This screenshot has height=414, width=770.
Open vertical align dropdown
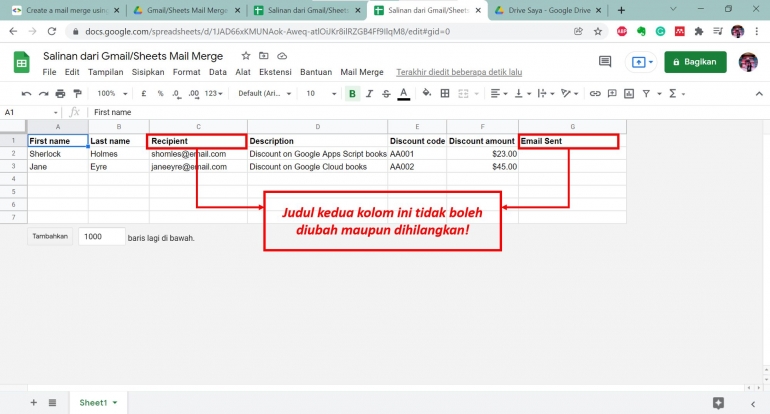coord(522,93)
